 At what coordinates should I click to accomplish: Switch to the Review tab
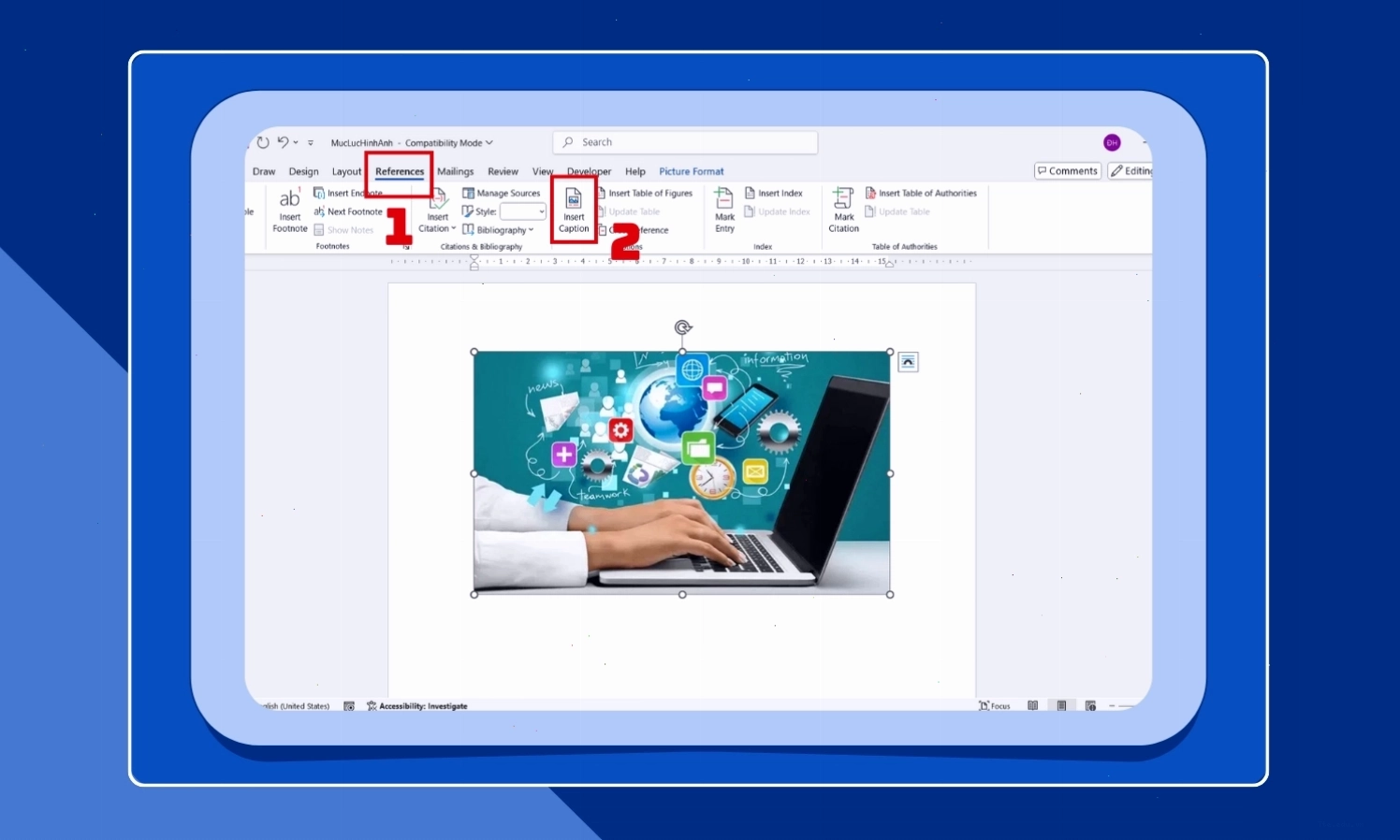tap(503, 171)
